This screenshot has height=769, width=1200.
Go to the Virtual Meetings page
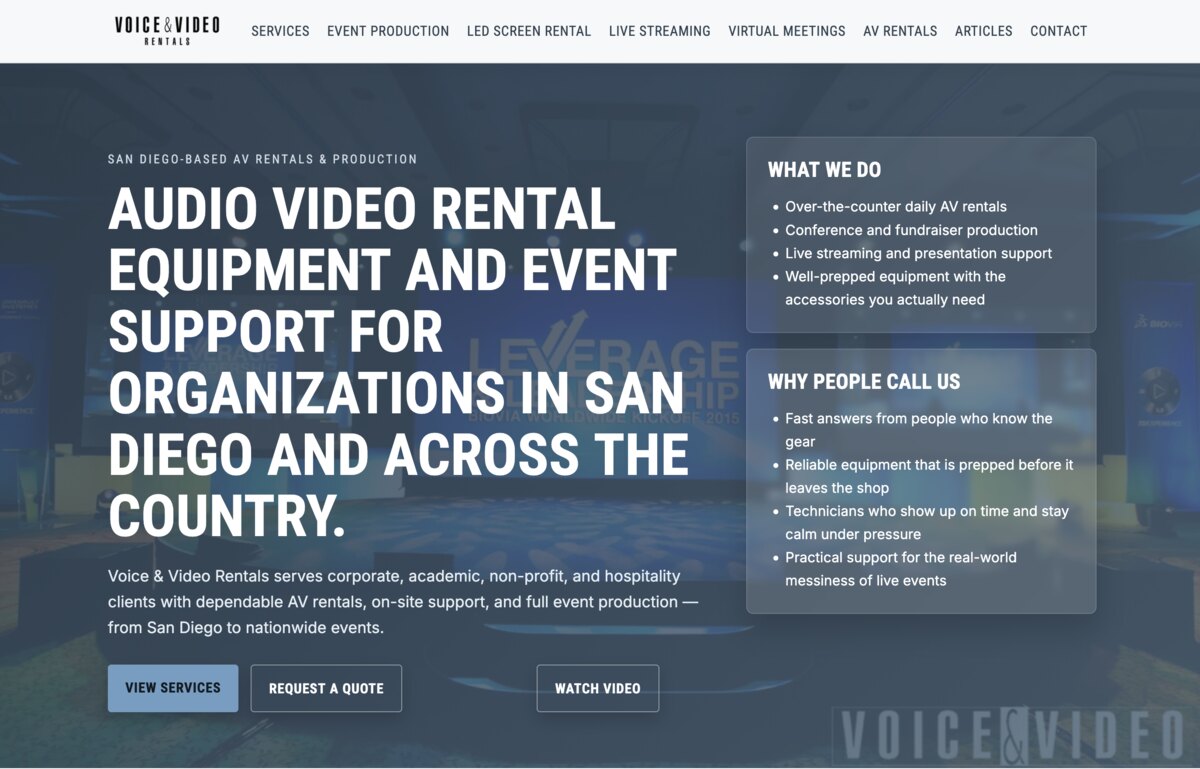(786, 31)
